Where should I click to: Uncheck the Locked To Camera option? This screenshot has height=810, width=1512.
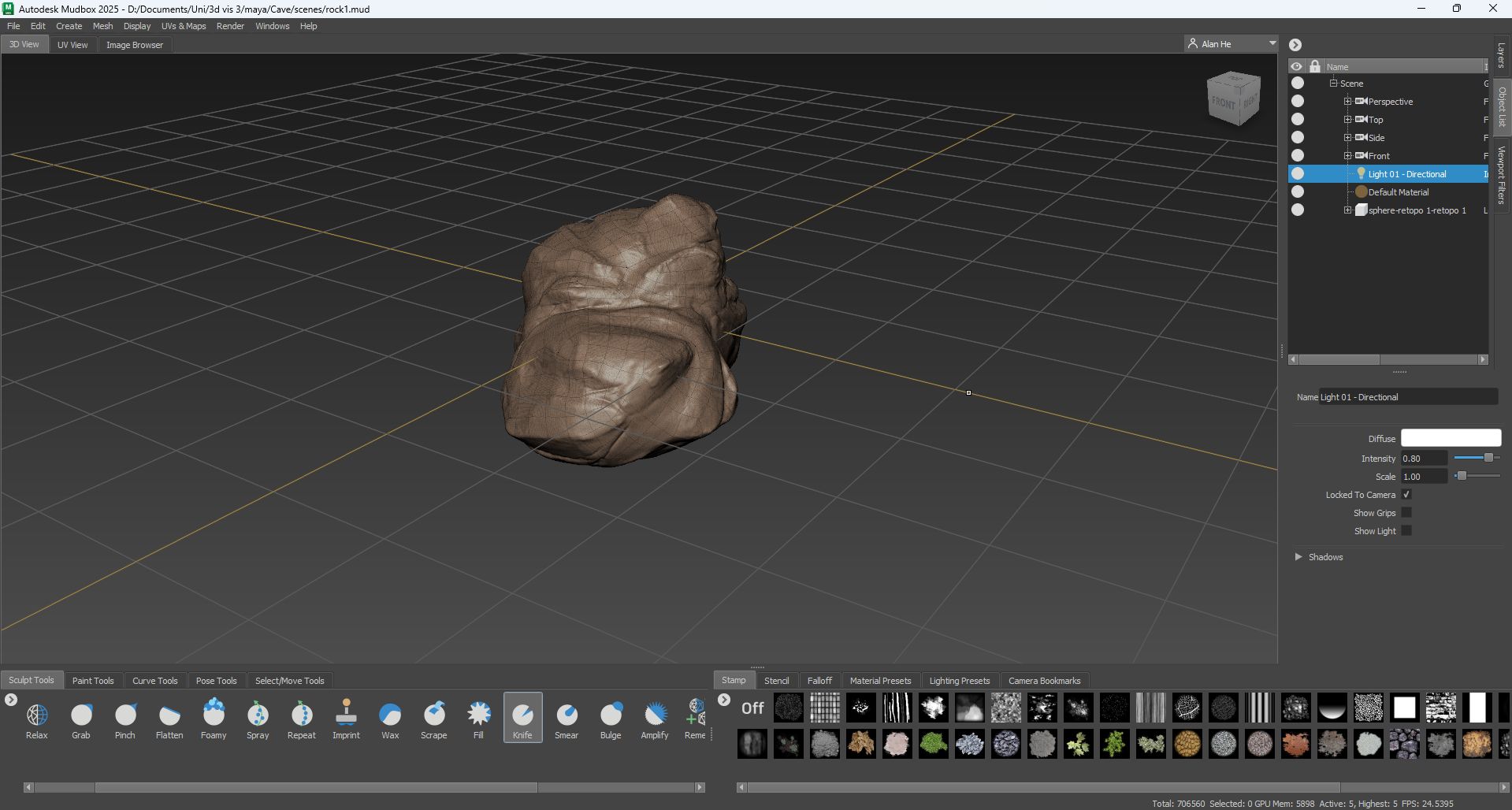click(x=1406, y=495)
